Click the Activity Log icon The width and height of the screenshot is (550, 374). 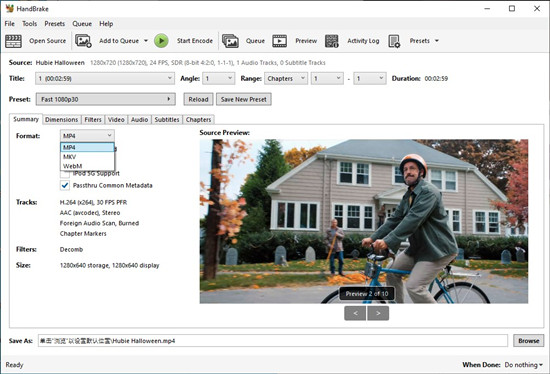[x=331, y=41]
